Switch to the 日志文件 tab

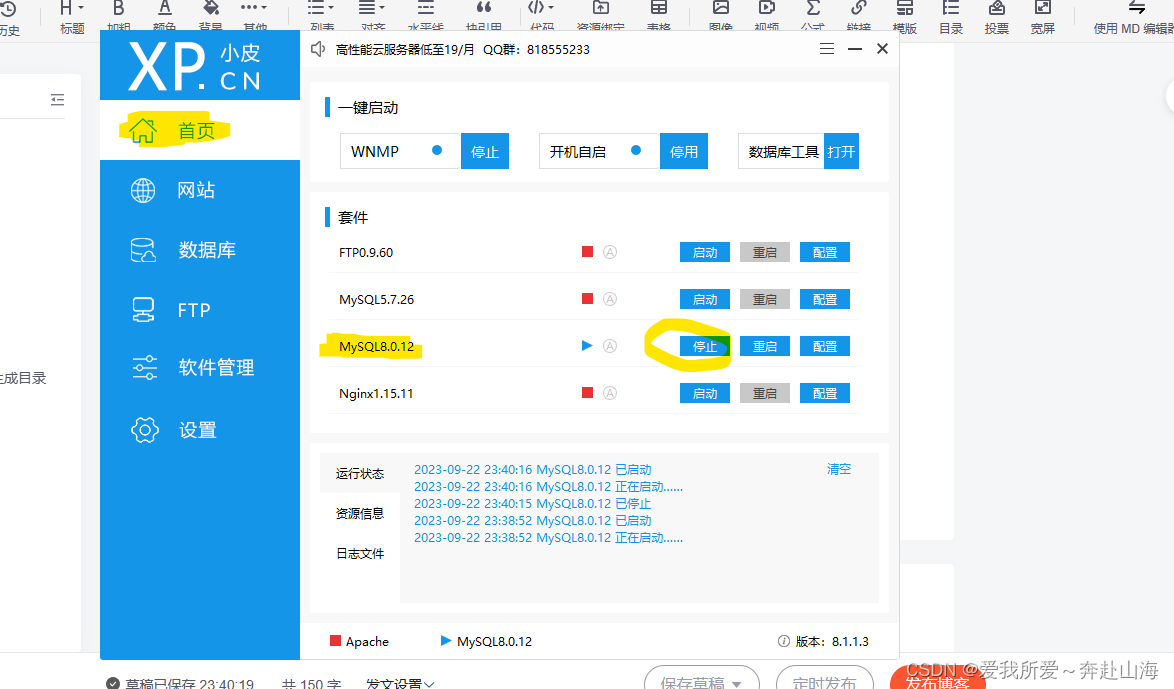pyautogui.click(x=360, y=553)
